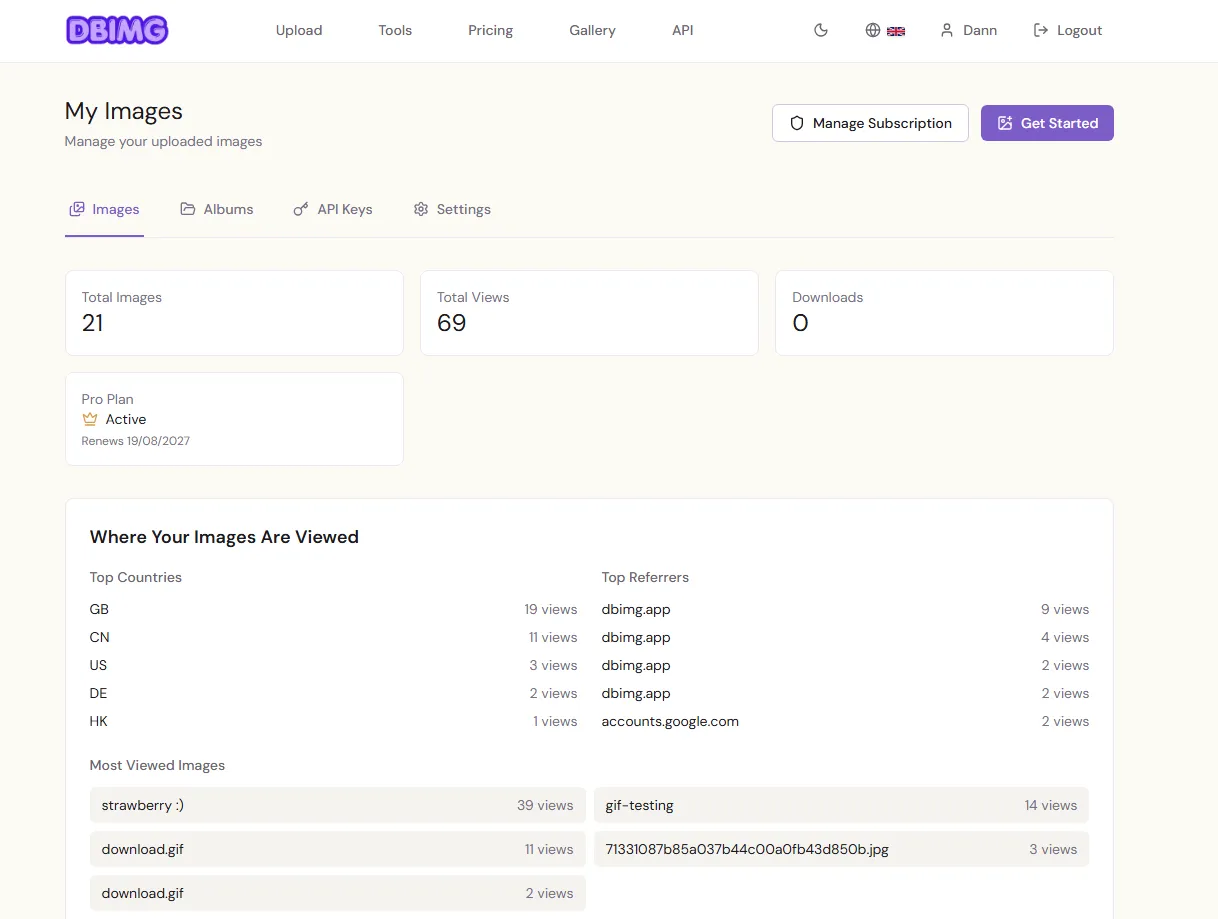The height and width of the screenshot is (919, 1218).
Task: Switch to the Albums tab
Action: 217,209
